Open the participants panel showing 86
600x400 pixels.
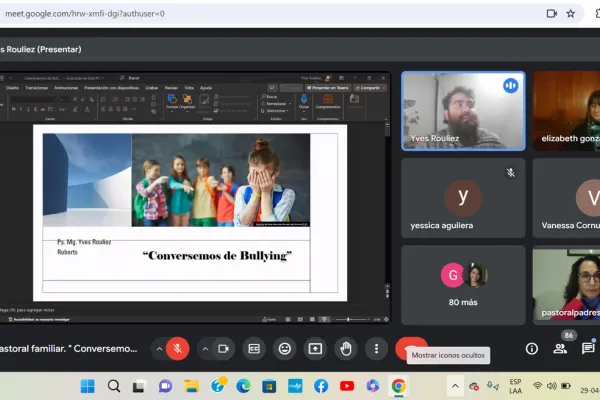[x=560, y=348]
